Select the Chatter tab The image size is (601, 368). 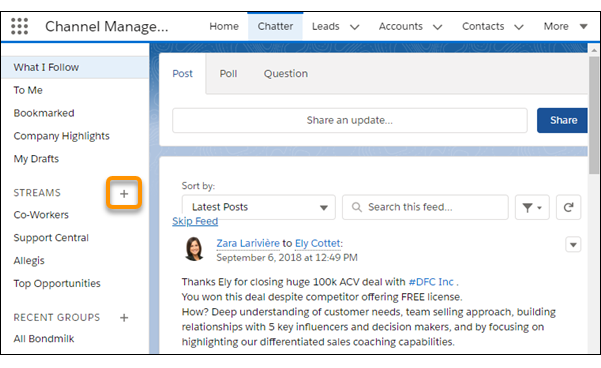point(275,26)
